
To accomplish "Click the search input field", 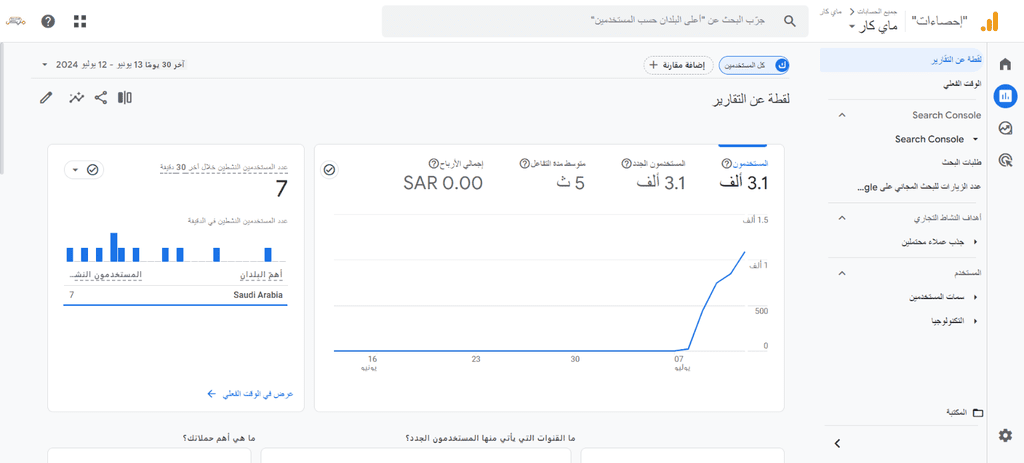I will click(595, 21).
